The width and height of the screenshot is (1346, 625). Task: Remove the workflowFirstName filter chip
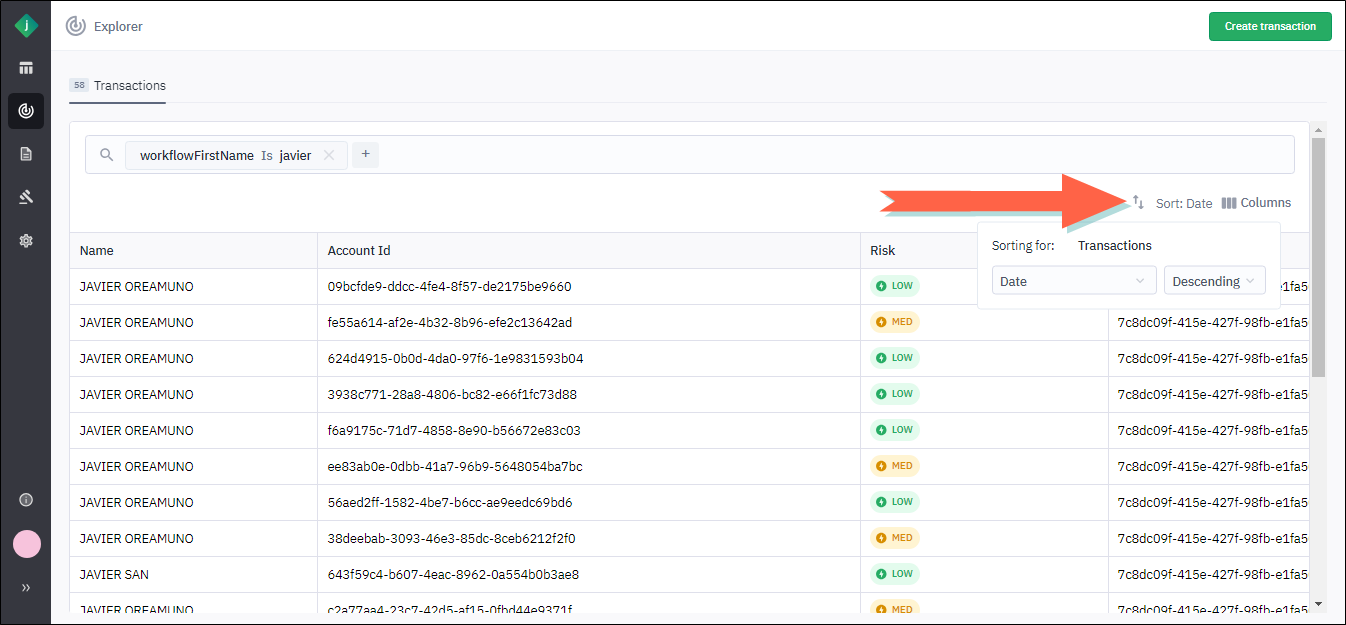(x=329, y=155)
